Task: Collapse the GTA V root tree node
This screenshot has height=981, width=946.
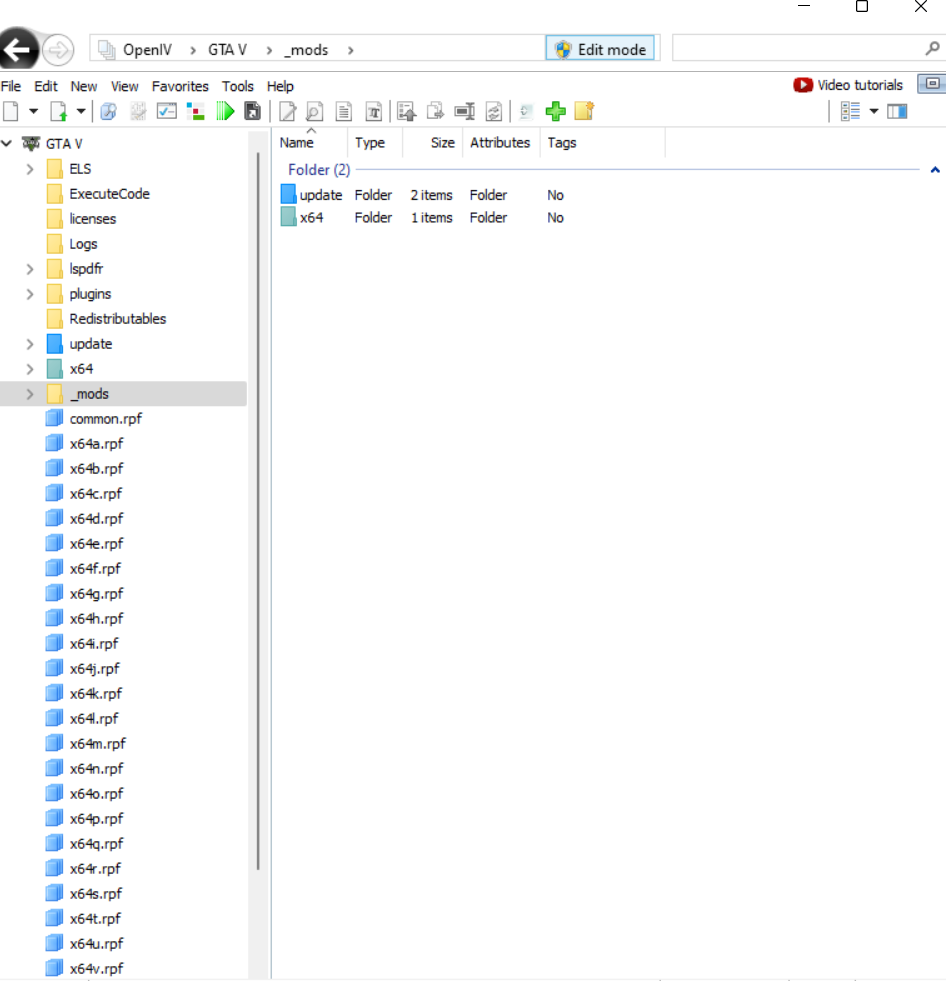Action: point(7,143)
